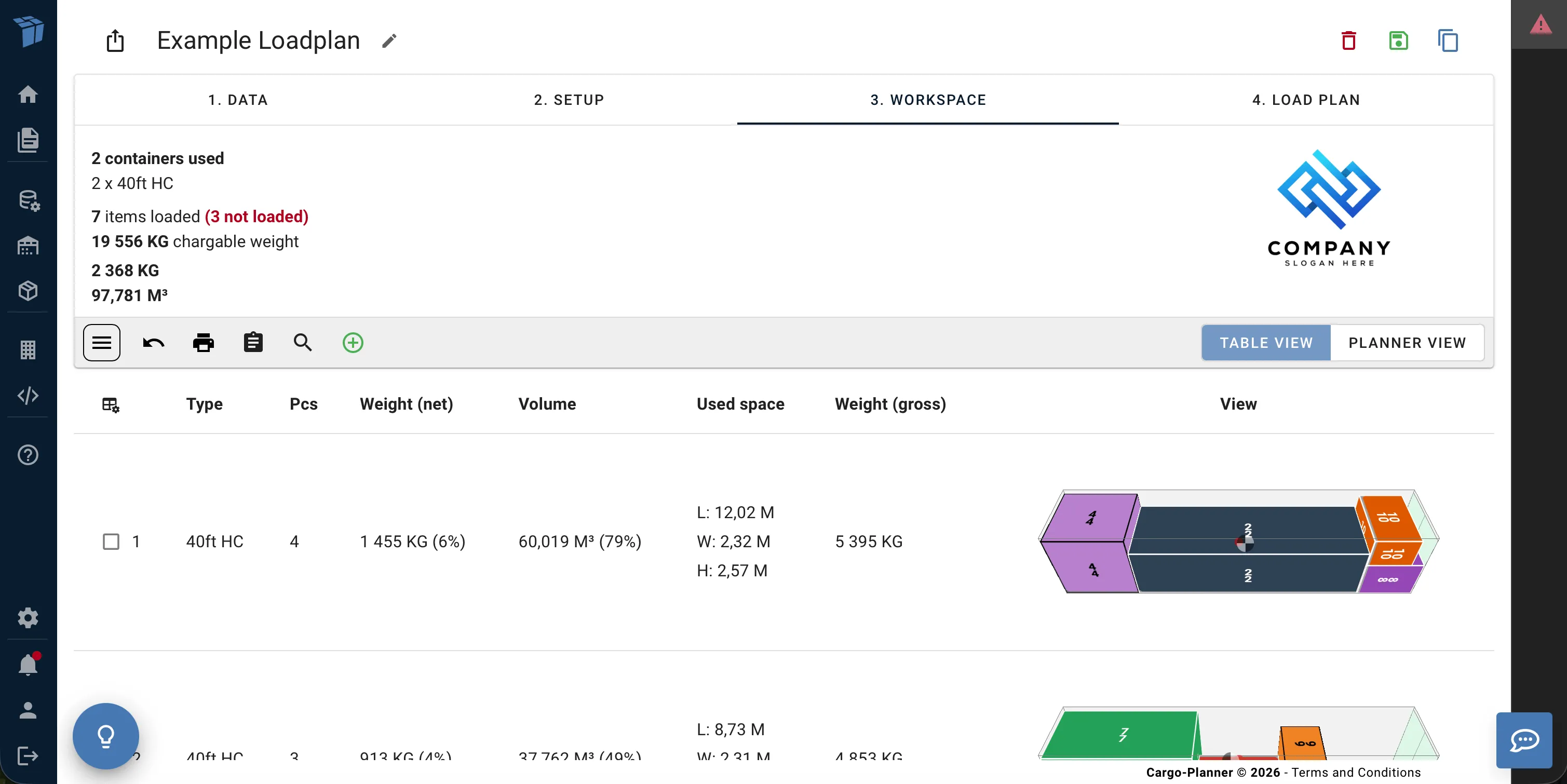Image resolution: width=1567 pixels, height=784 pixels.
Task: Click '60,019 M³ (79%)' volume cell
Action: point(580,542)
